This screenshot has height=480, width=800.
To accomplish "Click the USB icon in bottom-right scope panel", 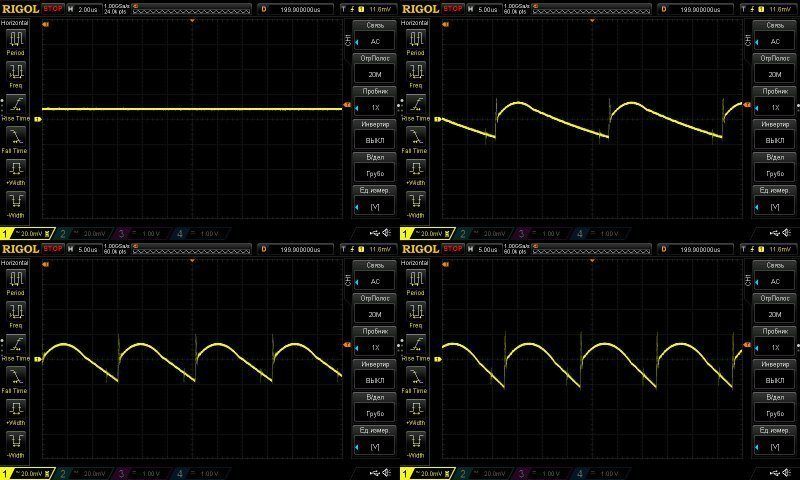I will tap(774, 473).
